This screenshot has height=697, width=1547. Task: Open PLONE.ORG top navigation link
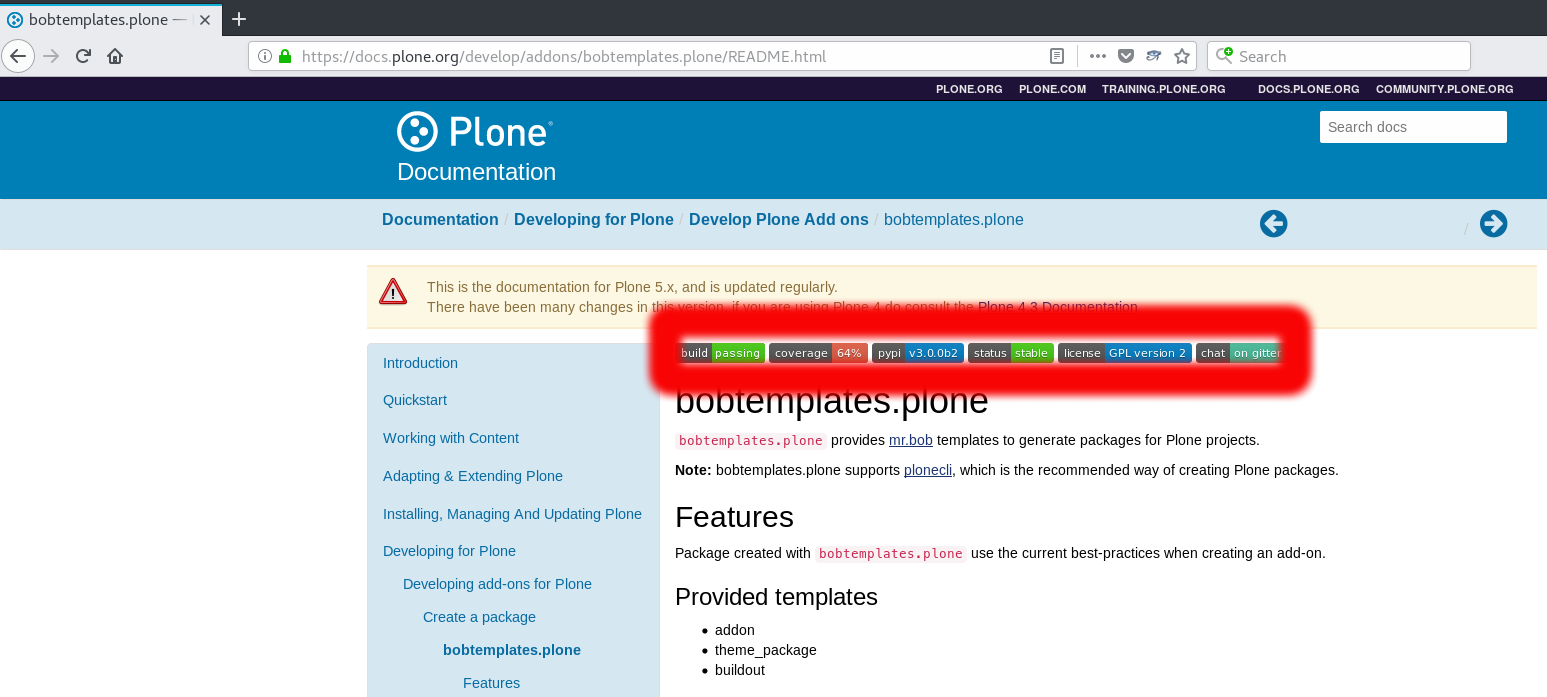[x=969, y=89]
